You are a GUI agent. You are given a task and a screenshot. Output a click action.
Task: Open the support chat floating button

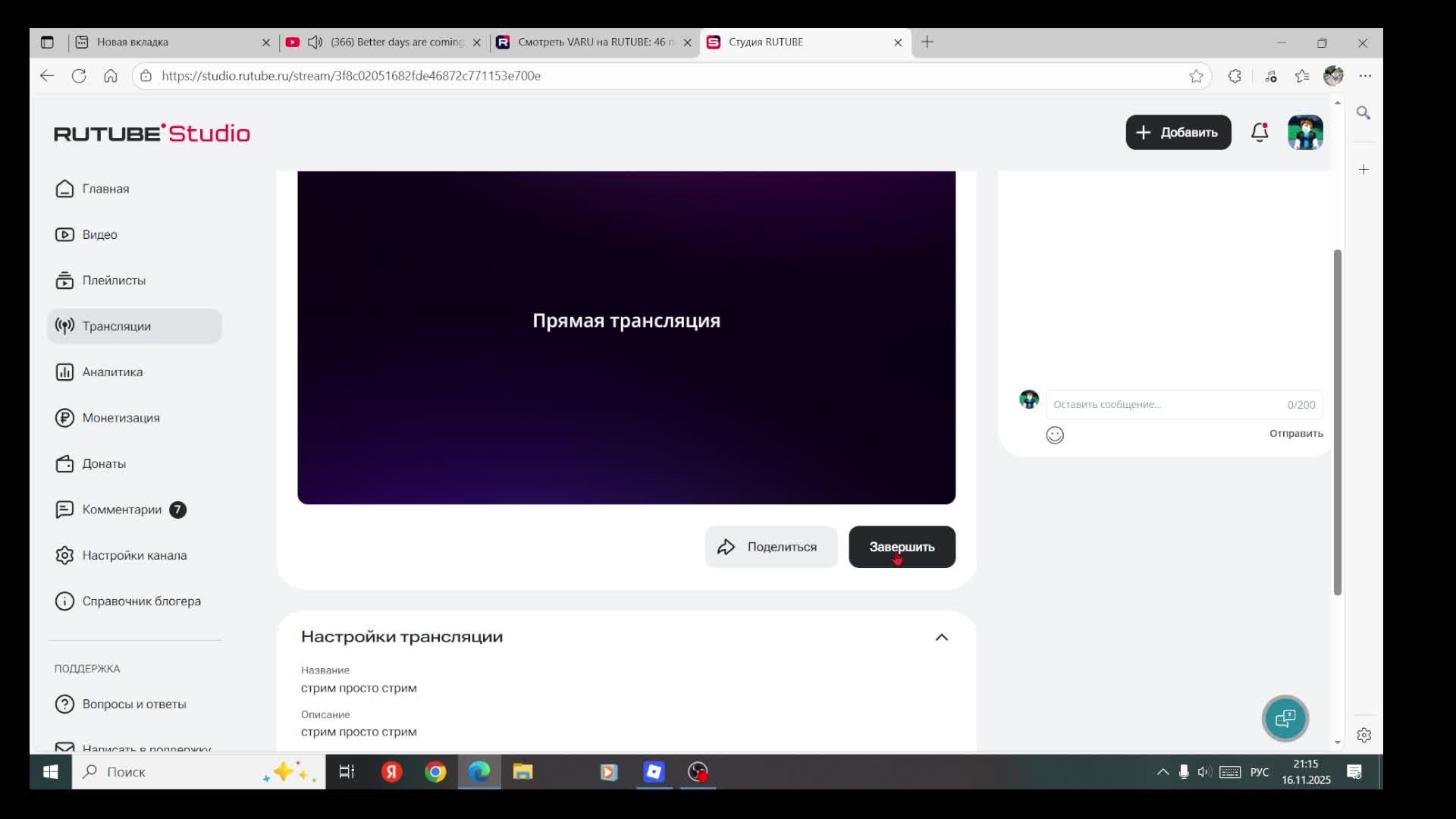point(1285,718)
